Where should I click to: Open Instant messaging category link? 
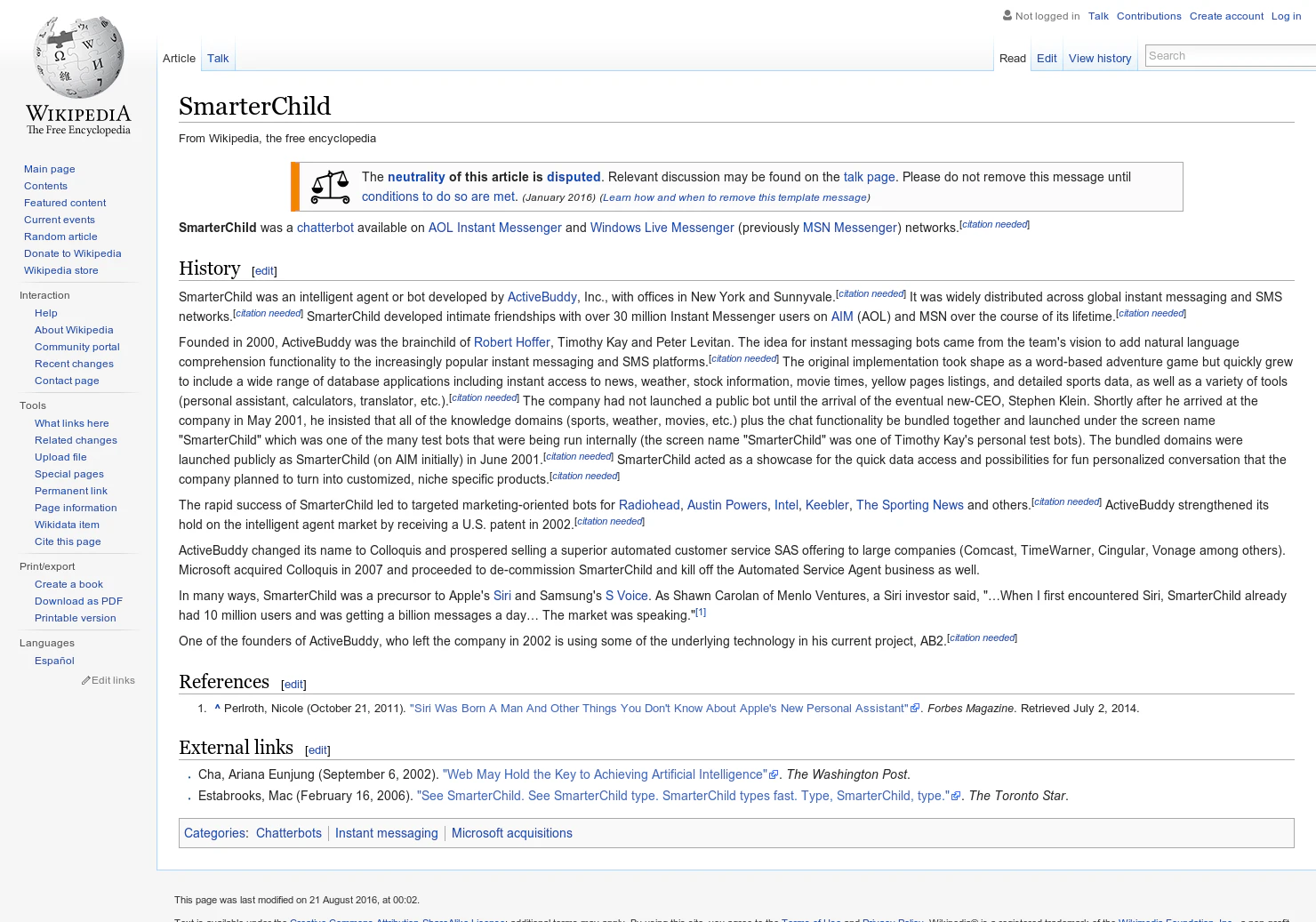click(387, 833)
